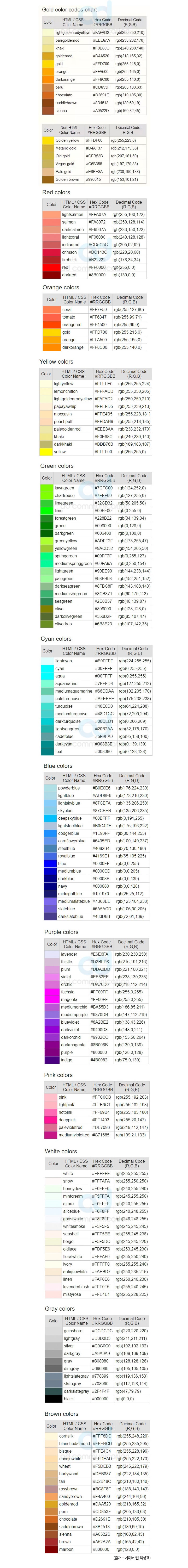The image size is (188, 1568).
Task: Pick the blueviolet color swatch
Action: click(52, 1022)
